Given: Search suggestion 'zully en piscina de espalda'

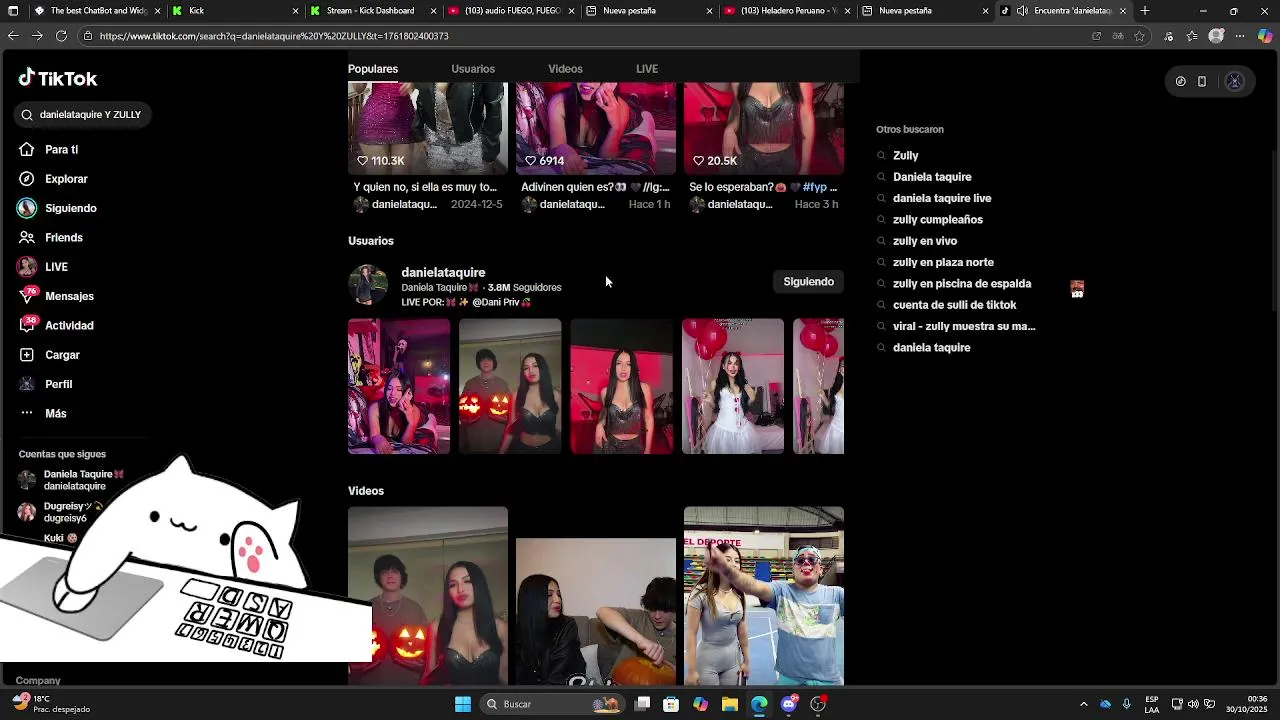Looking at the screenshot, I should [962, 284].
